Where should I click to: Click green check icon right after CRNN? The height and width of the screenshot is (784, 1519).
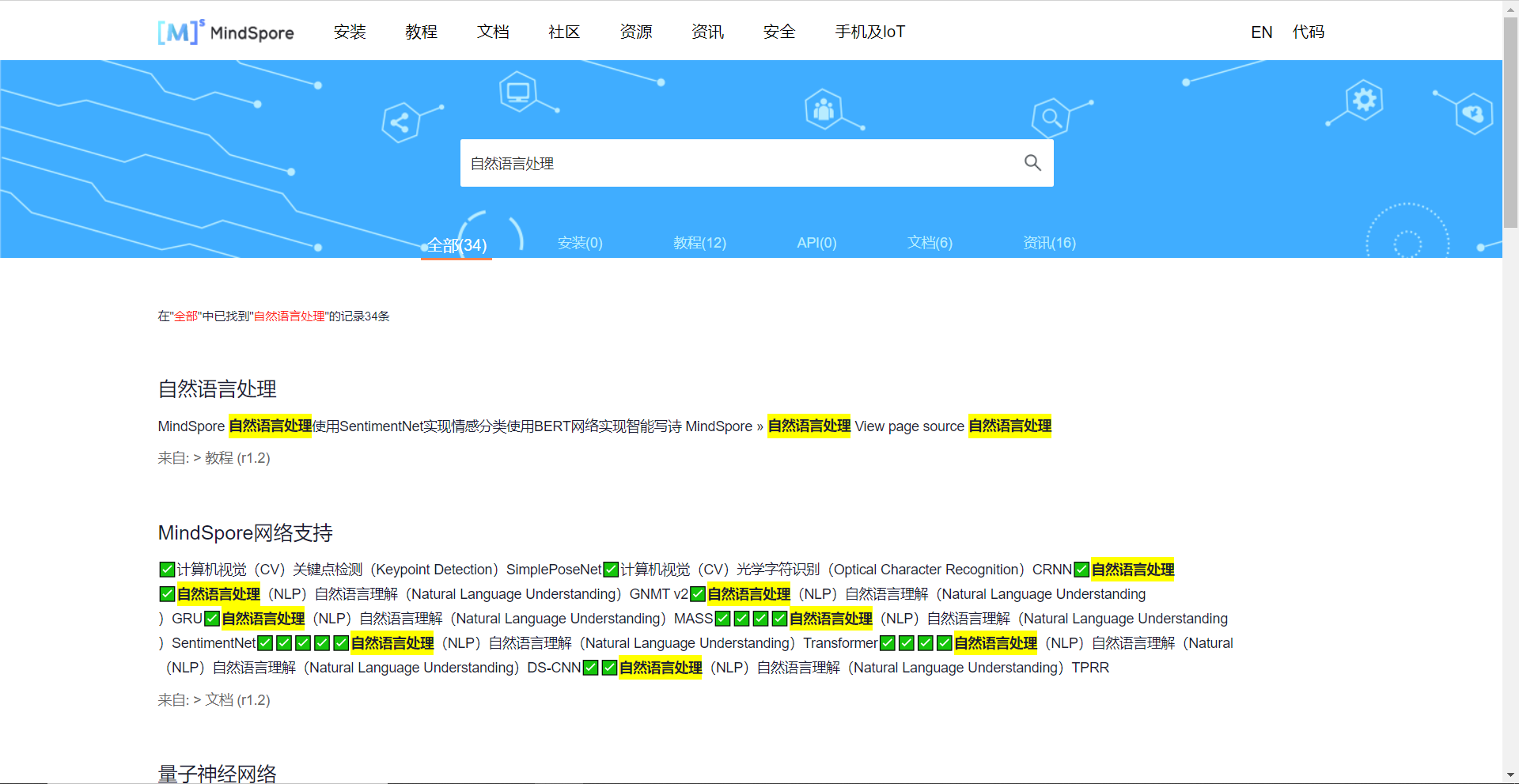(x=1081, y=570)
